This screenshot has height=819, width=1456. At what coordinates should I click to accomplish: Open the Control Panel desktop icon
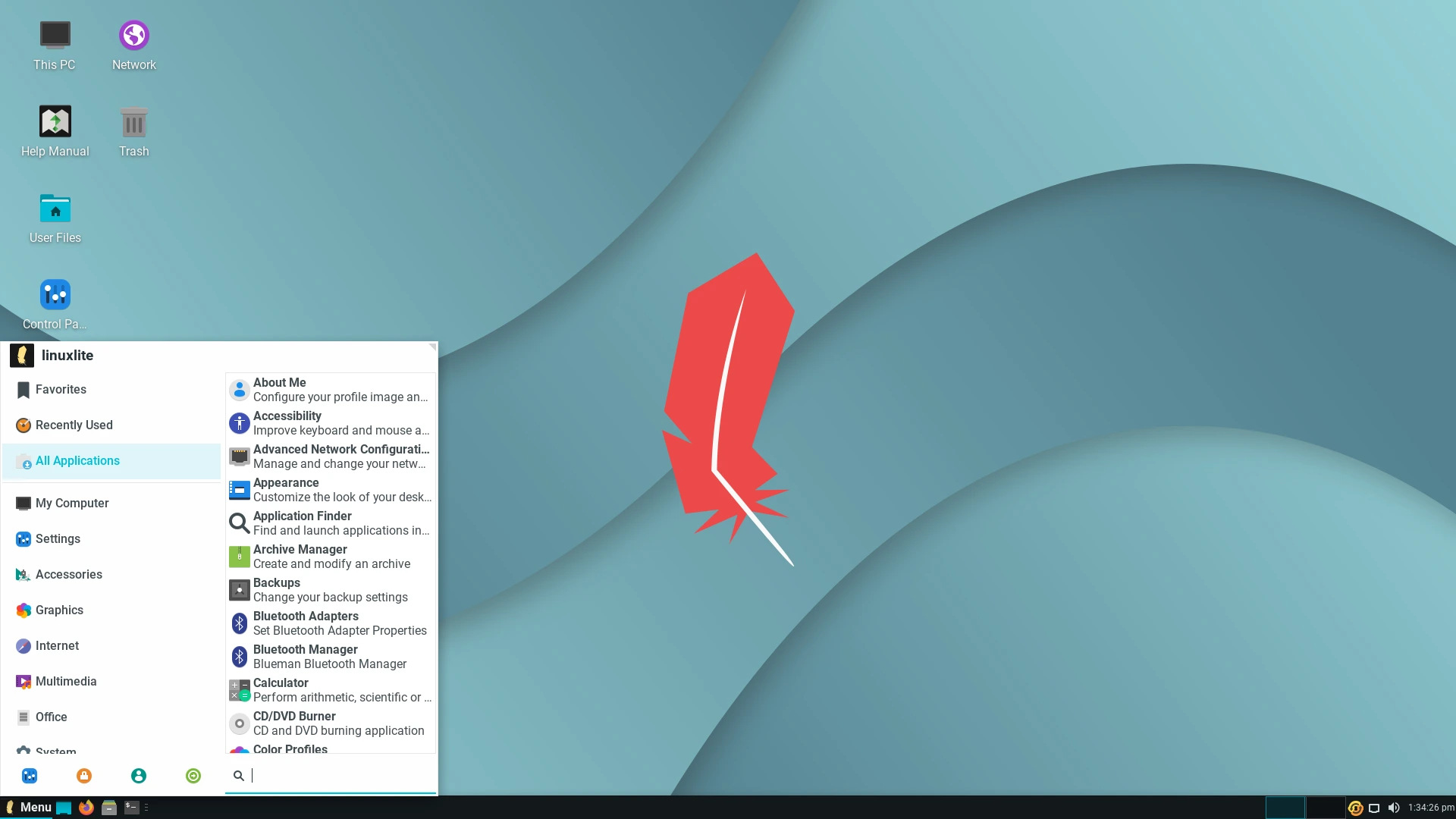pyautogui.click(x=55, y=304)
